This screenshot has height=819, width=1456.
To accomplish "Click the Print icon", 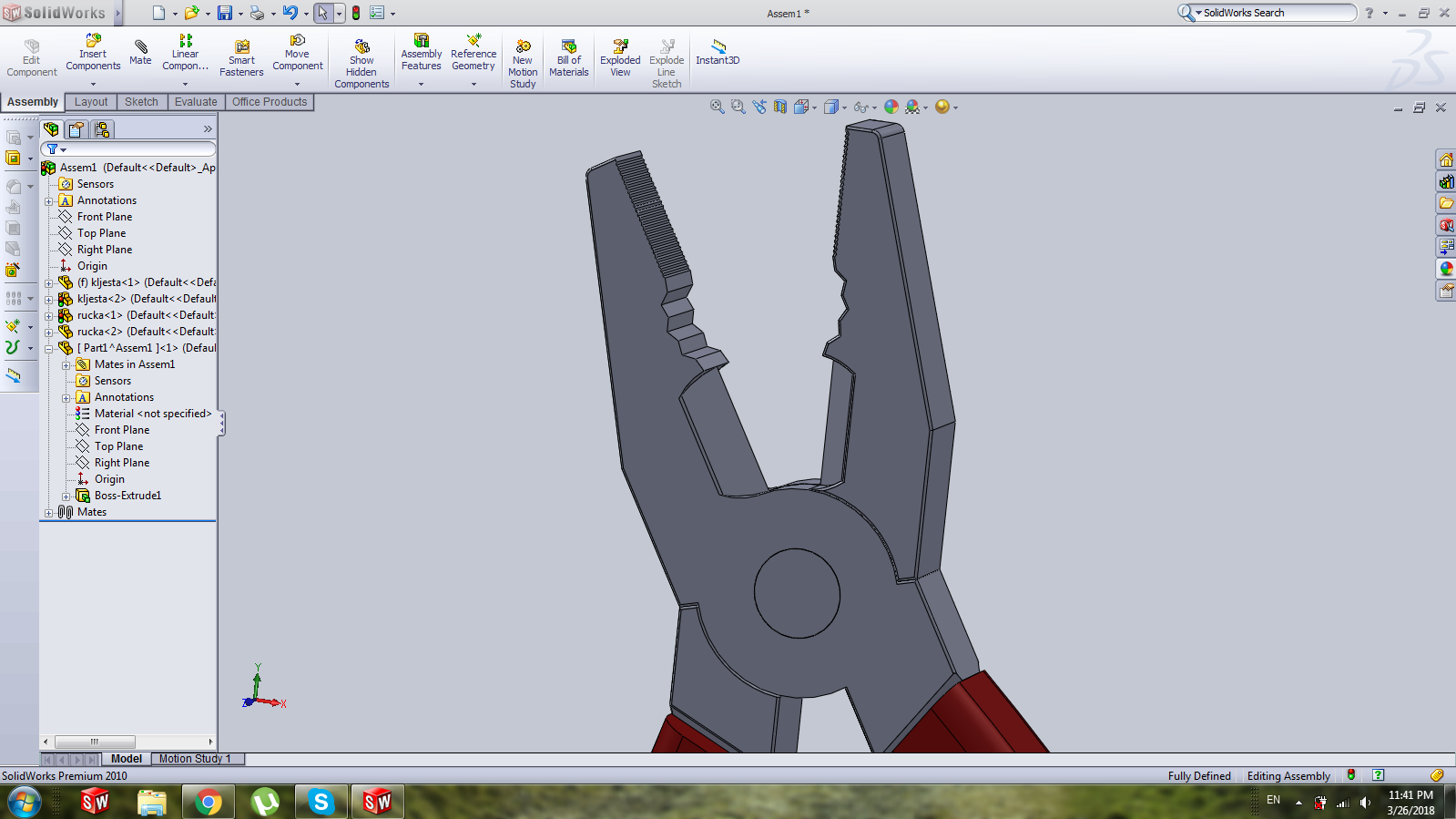I will (x=257, y=13).
